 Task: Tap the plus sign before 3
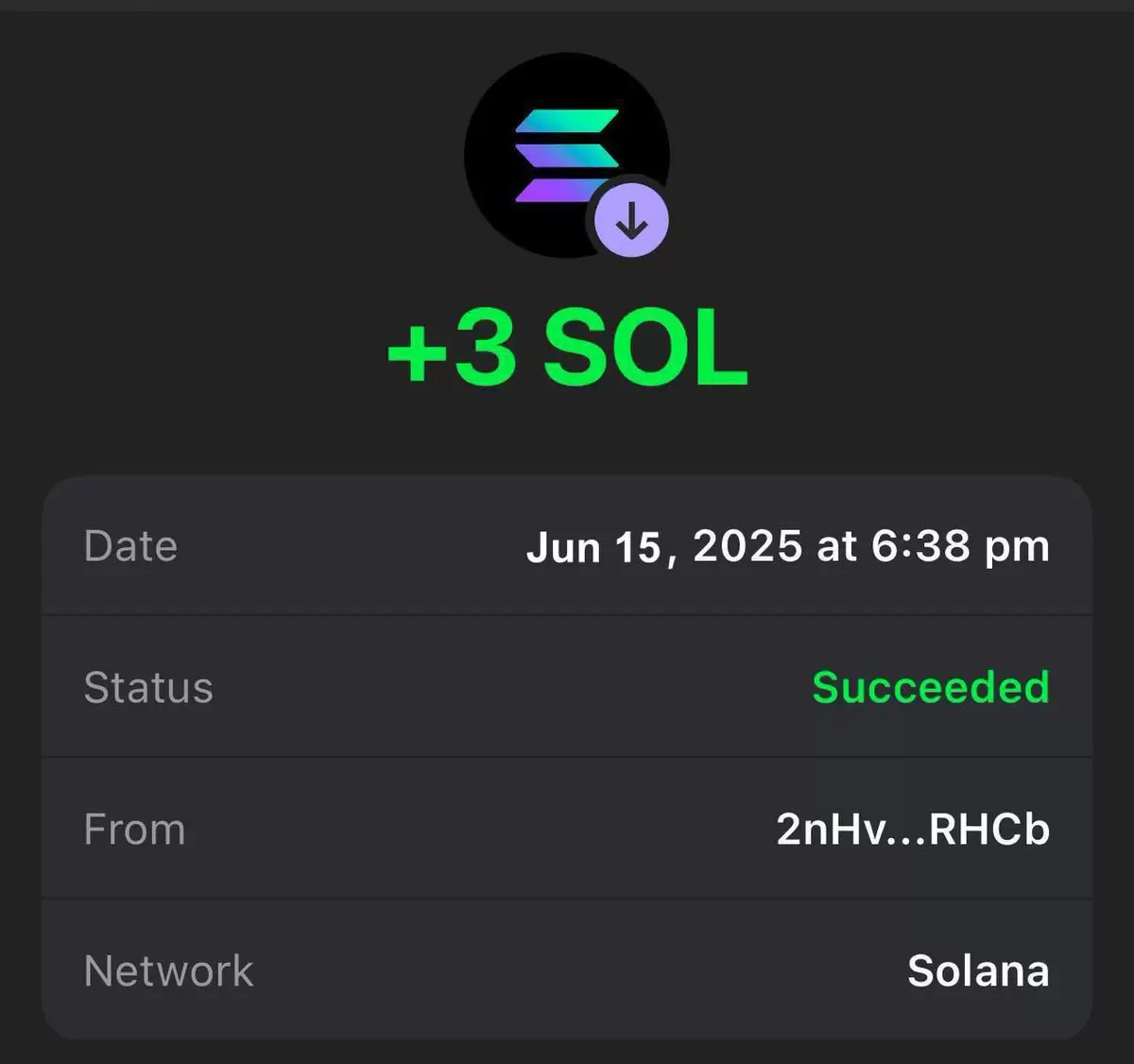(417, 353)
